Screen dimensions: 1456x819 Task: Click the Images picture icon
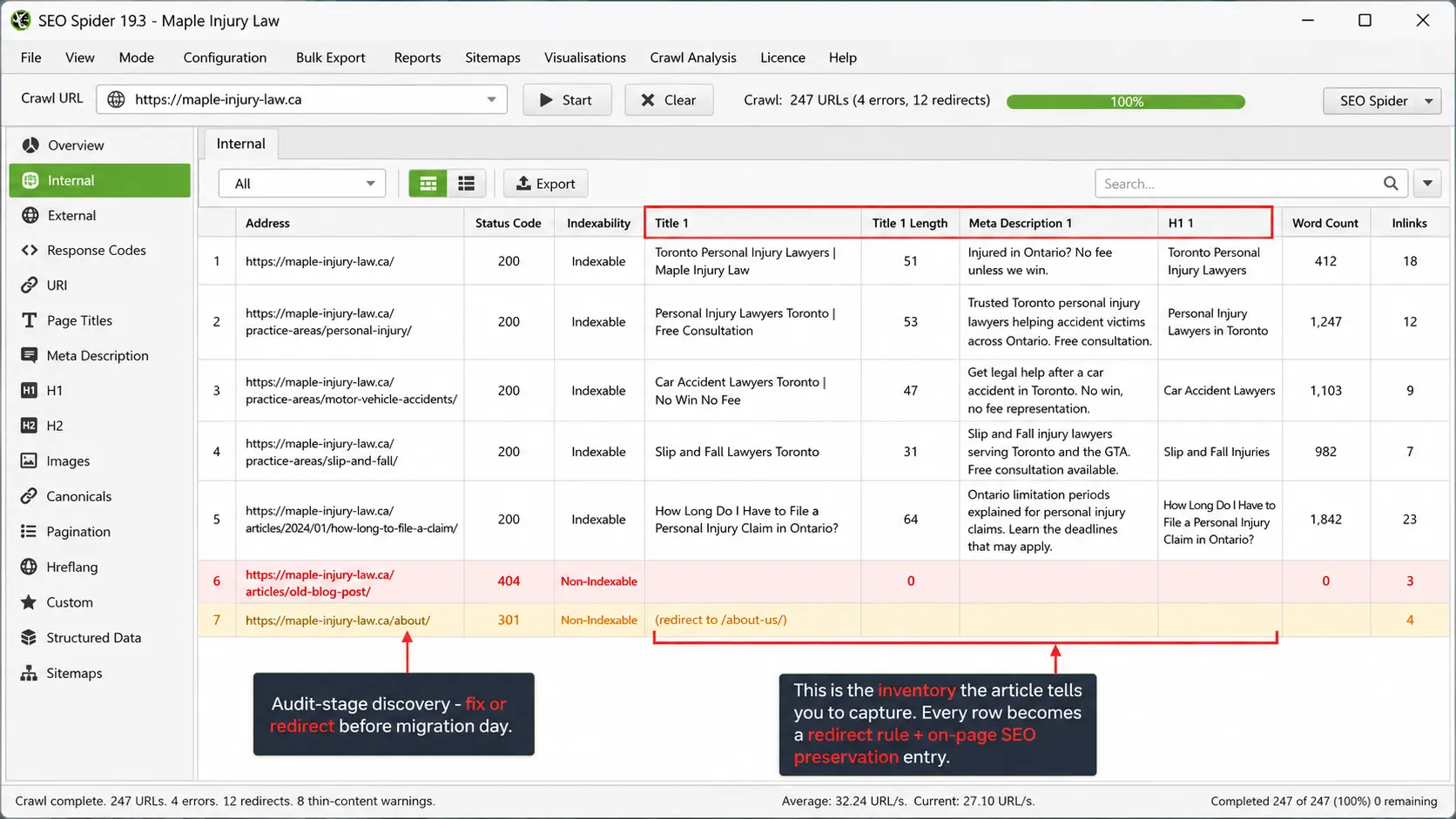point(29,460)
